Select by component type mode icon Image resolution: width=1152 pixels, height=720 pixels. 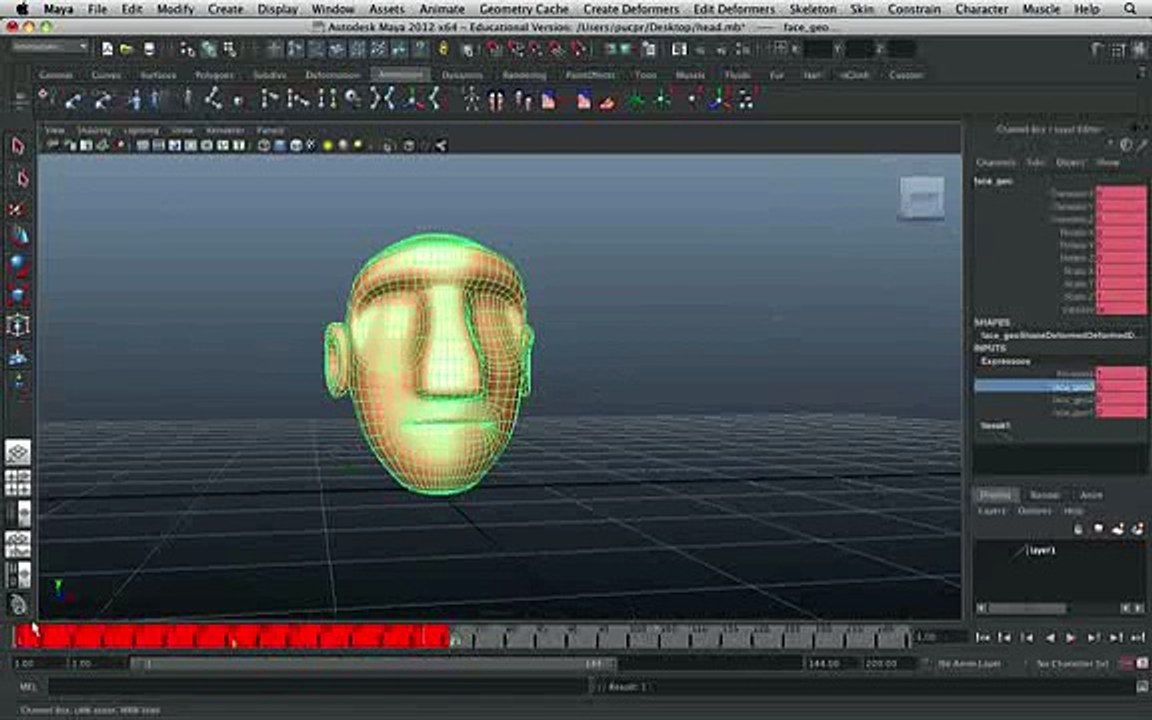(x=230, y=49)
